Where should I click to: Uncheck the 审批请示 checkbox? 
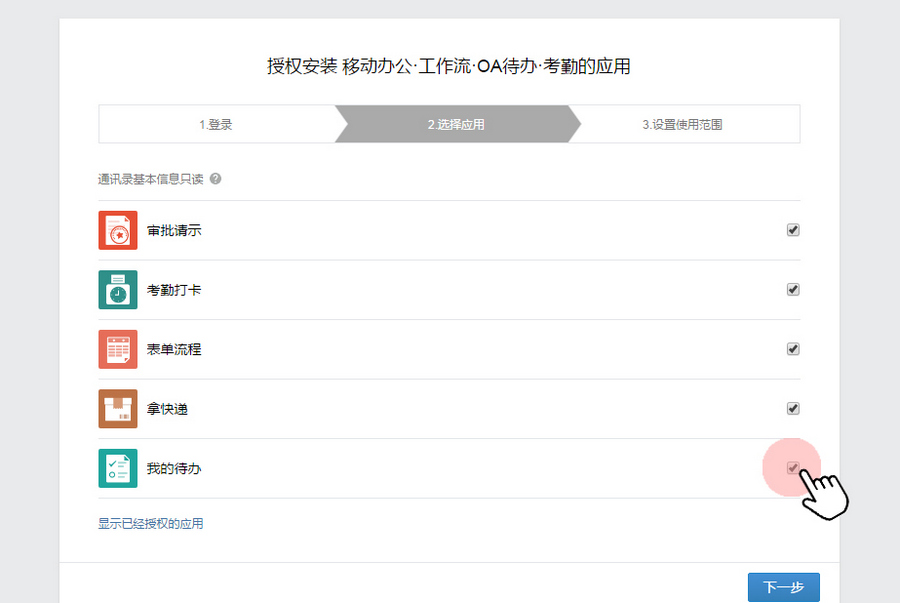pyautogui.click(x=793, y=230)
